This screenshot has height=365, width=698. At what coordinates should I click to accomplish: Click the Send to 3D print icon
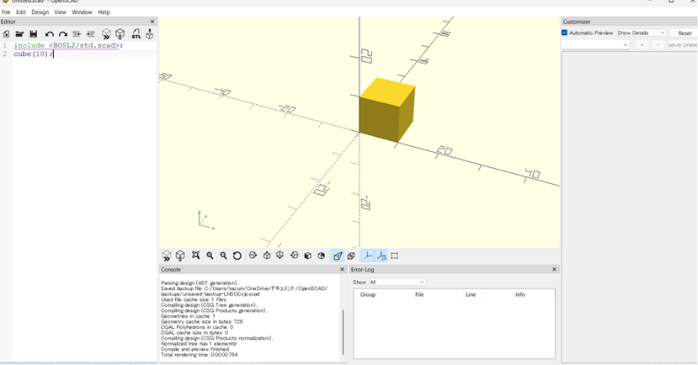pos(150,34)
